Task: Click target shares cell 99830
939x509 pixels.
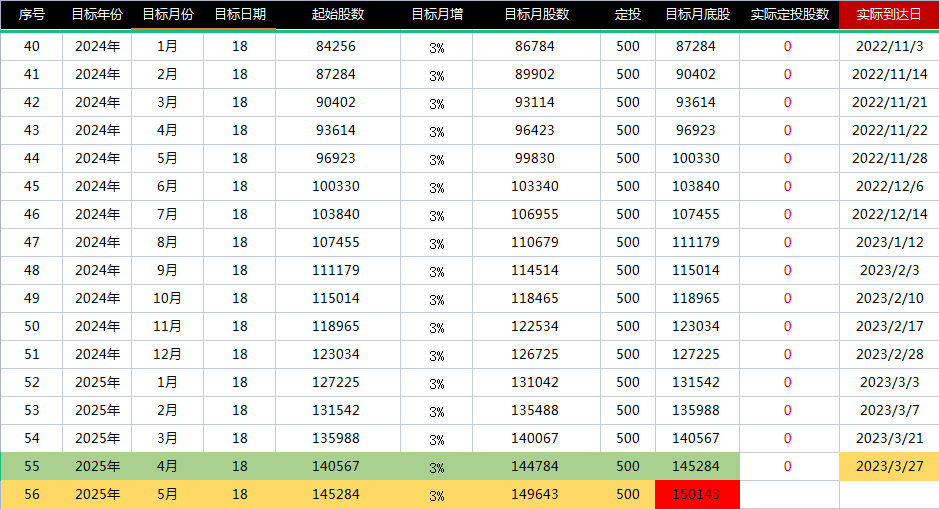Action: coord(536,158)
